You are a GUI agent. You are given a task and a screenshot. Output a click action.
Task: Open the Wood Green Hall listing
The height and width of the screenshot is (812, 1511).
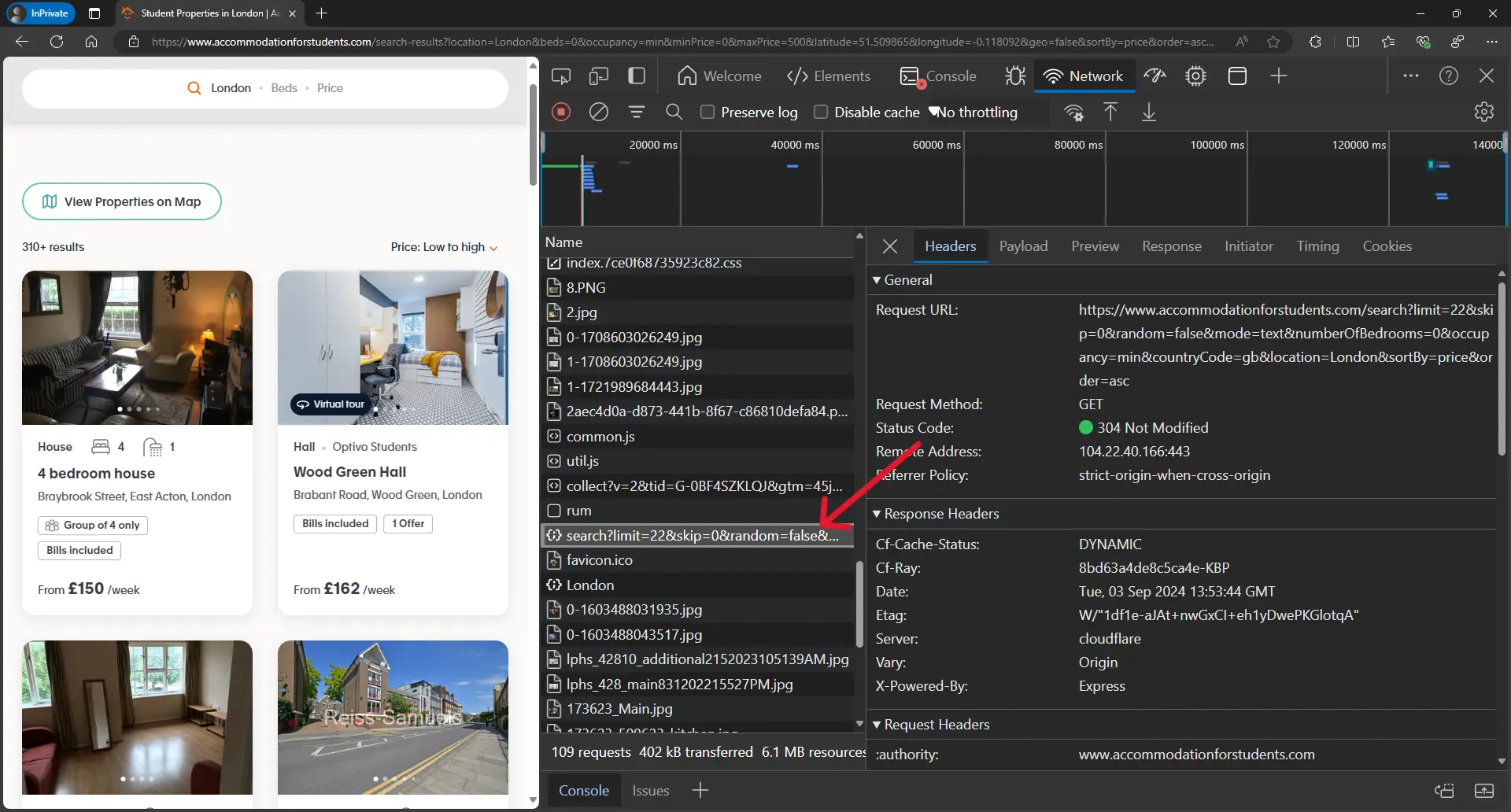349,472
